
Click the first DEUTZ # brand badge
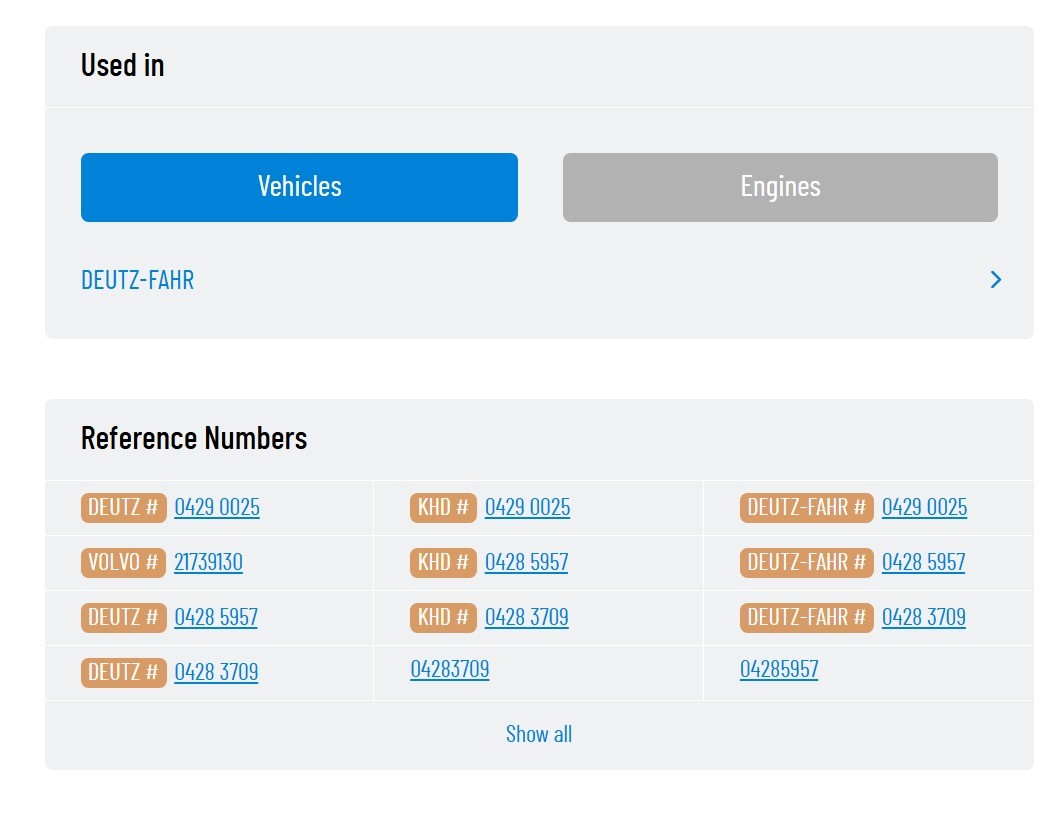pos(124,507)
